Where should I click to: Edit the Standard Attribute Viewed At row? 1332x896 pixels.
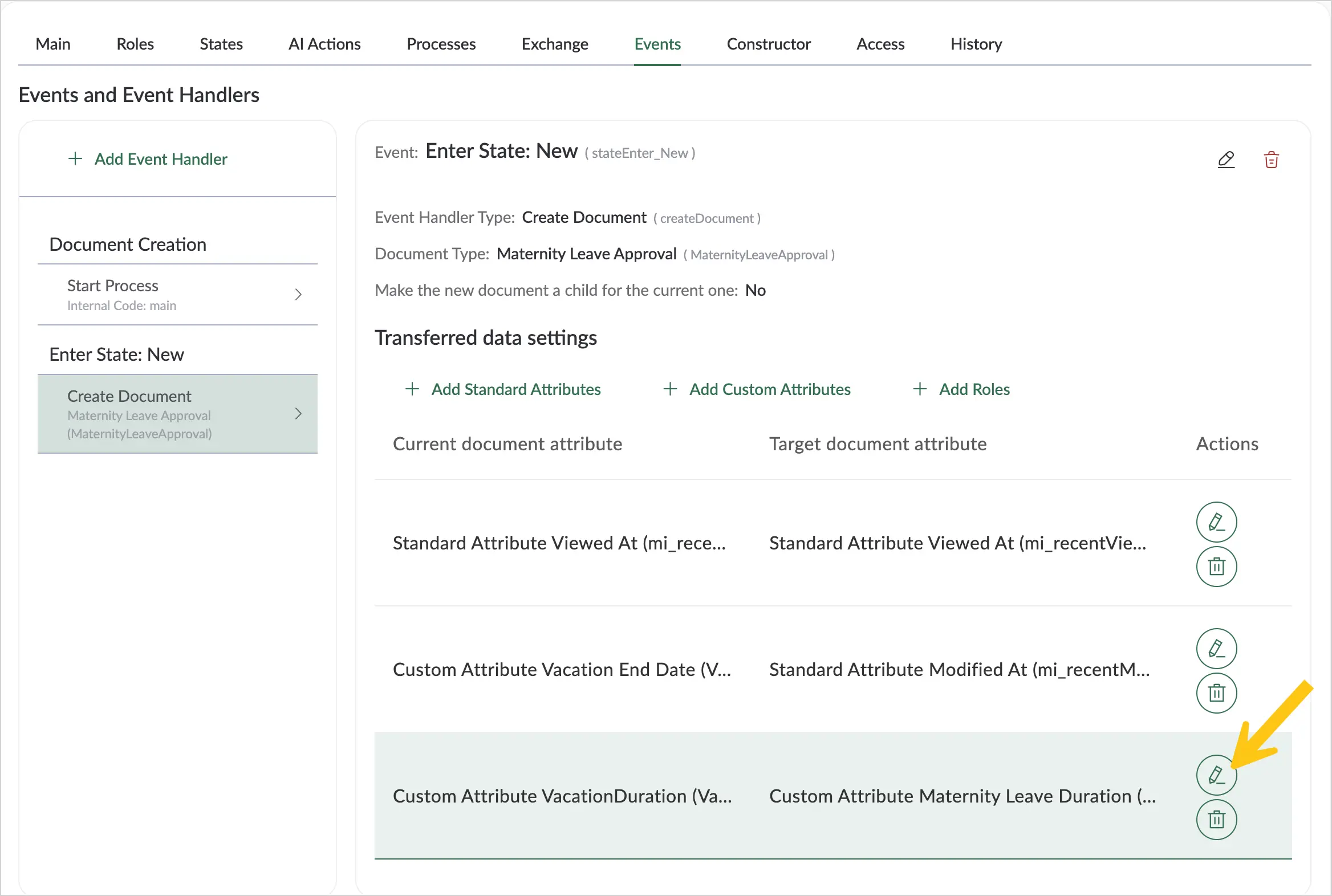(1216, 522)
